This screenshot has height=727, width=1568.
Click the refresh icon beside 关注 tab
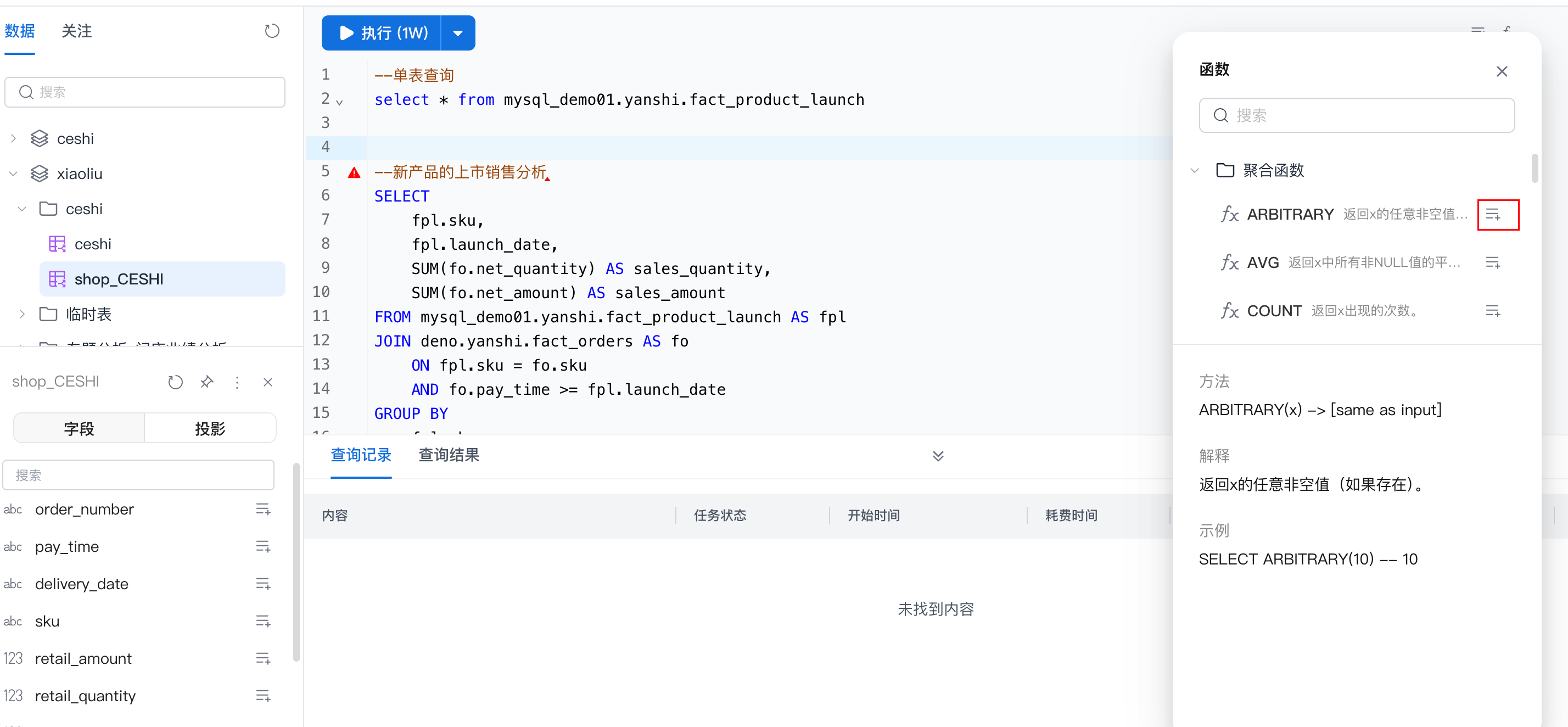pos(271,31)
